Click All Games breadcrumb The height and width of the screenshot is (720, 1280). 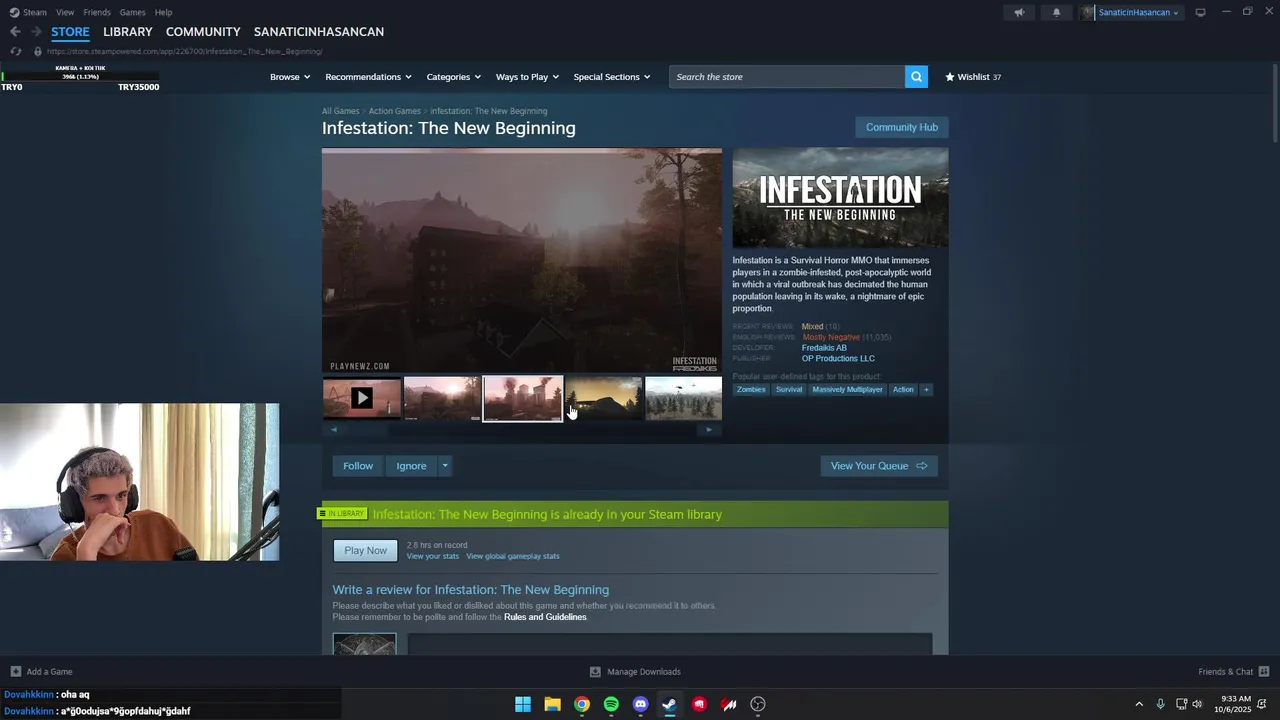341,111
